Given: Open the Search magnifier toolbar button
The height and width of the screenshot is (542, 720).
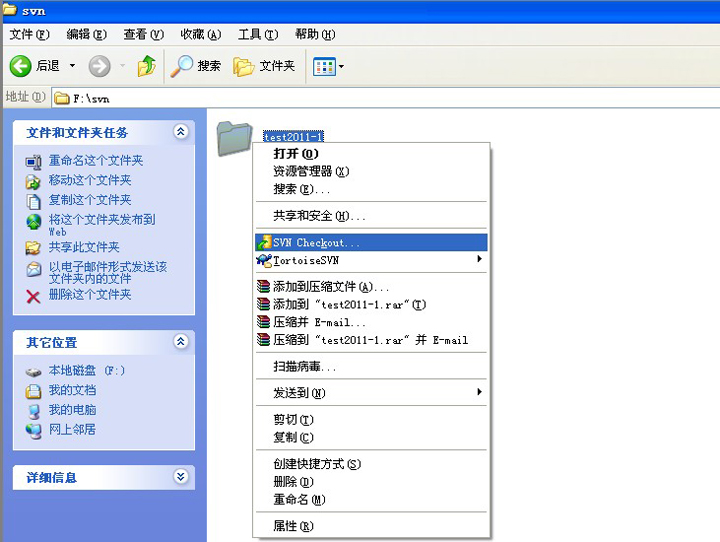Looking at the screenshot, I should click(x=196, y=66).
